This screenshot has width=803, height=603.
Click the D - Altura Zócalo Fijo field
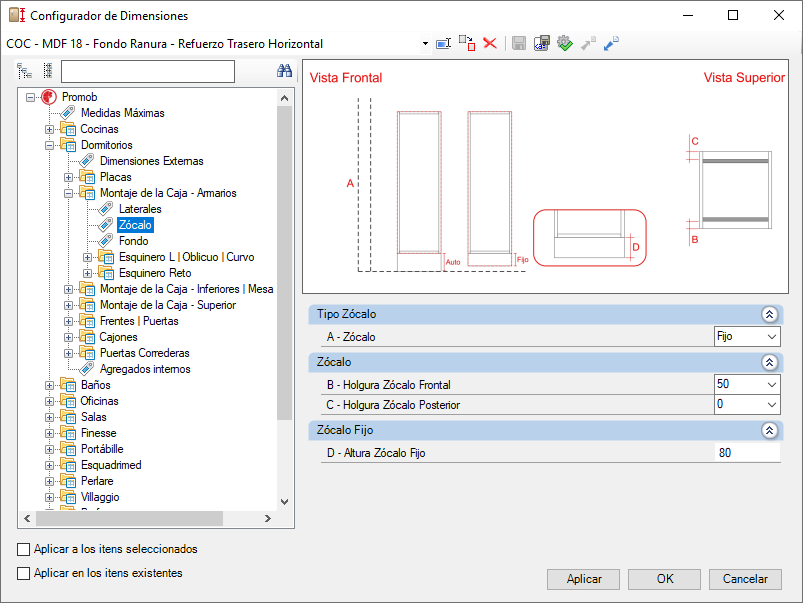[747, 453]
